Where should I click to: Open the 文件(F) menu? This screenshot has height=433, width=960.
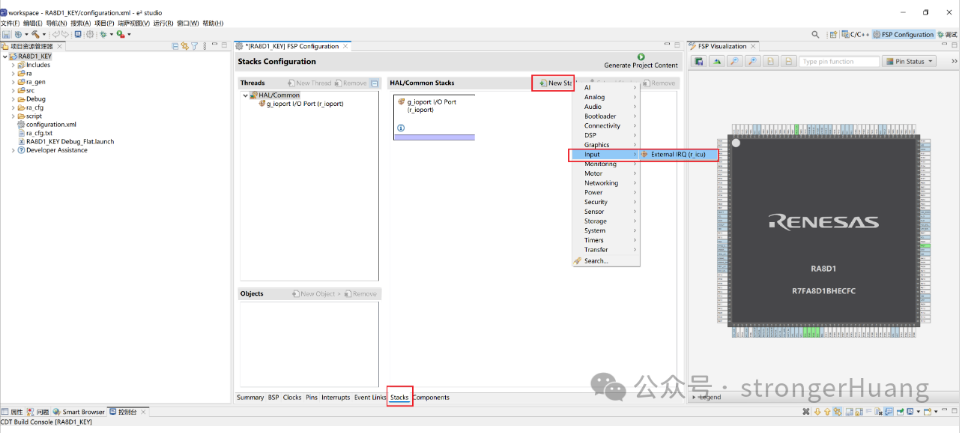tap(10, 23)
